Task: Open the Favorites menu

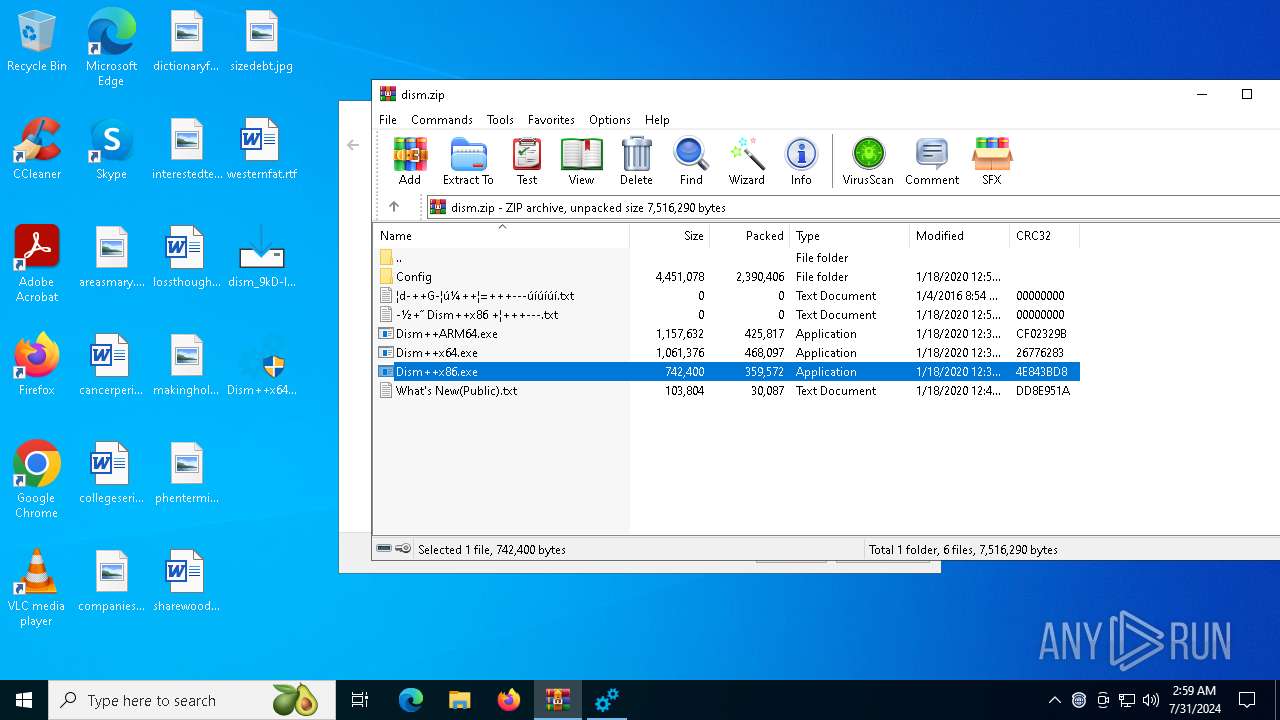Action: coord(551,119)
